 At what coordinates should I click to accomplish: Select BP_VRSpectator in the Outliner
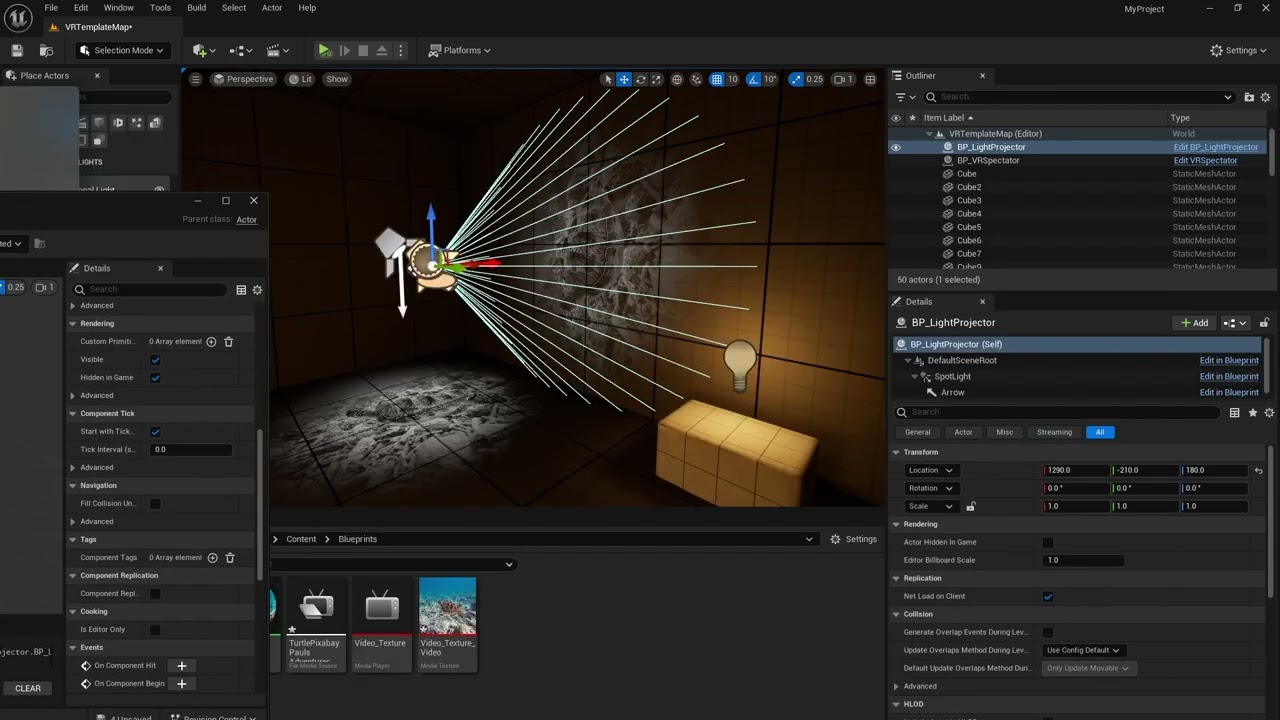coord(988,160)
